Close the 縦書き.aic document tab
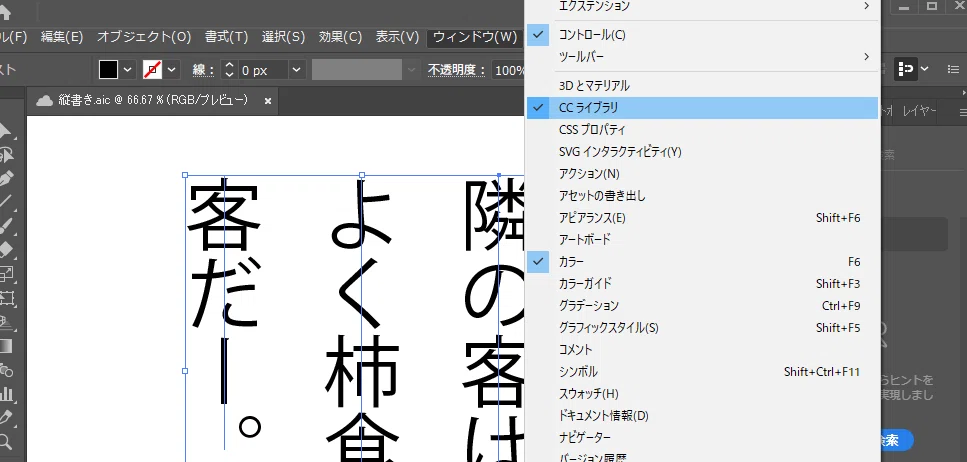Screen dimensions: 967x462 [x=268, y=101]
